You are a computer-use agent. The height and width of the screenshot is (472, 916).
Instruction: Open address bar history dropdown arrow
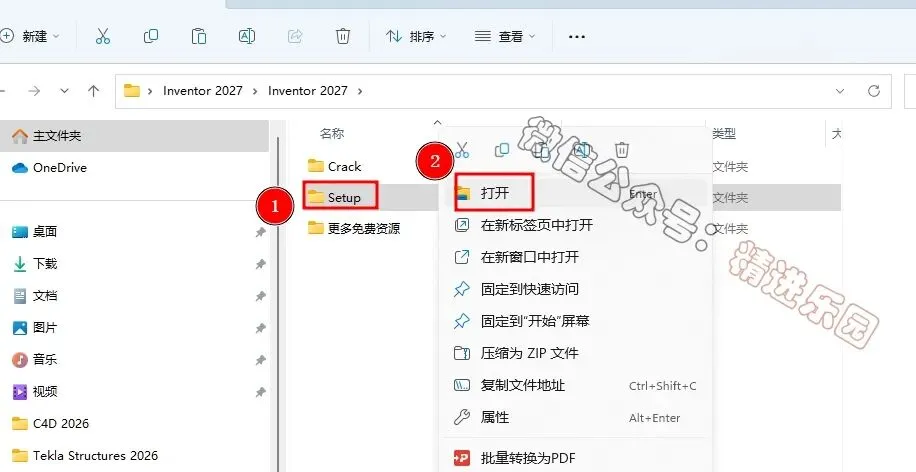click(x=840, y=91)
